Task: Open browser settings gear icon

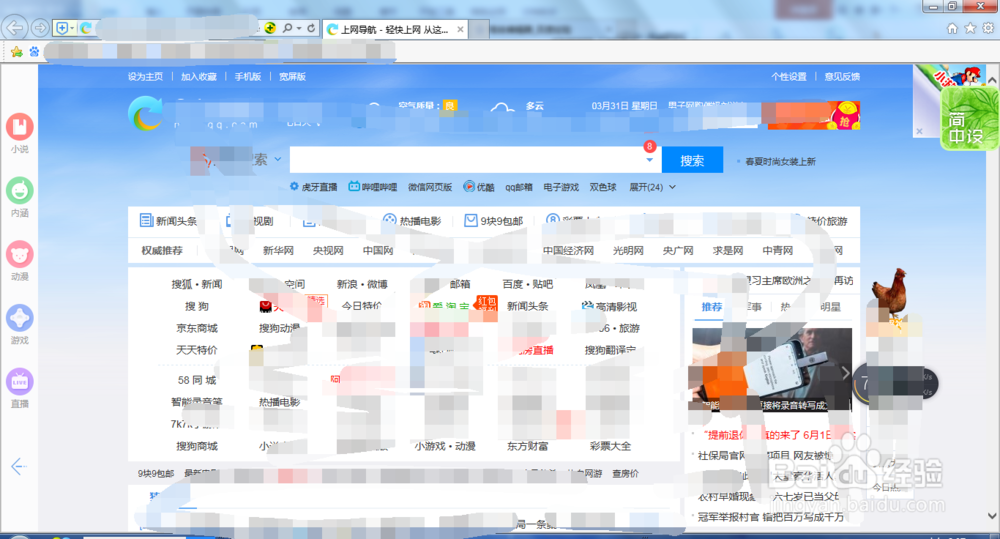Action: point(988,28)
